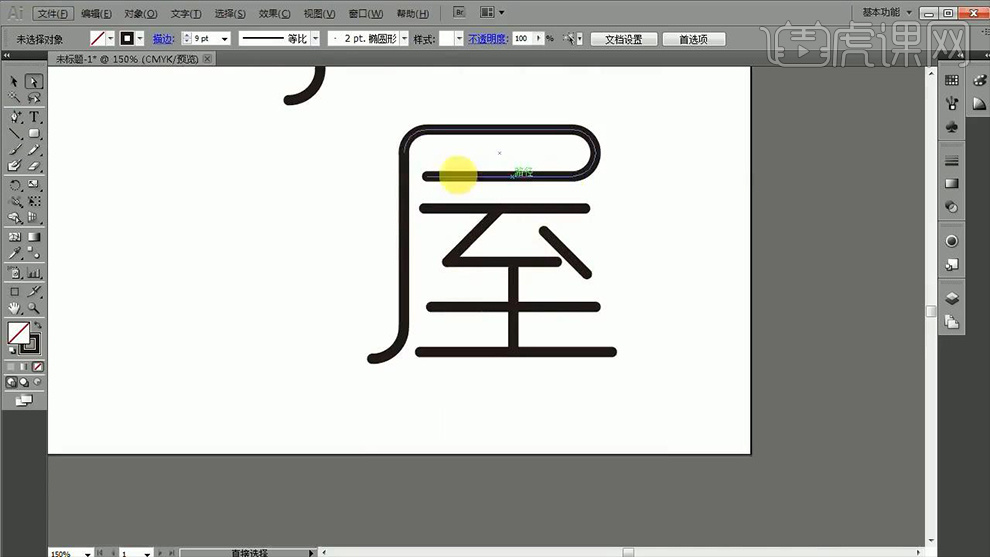
Task: Click the 首选项 button
Action: point(692,39)
